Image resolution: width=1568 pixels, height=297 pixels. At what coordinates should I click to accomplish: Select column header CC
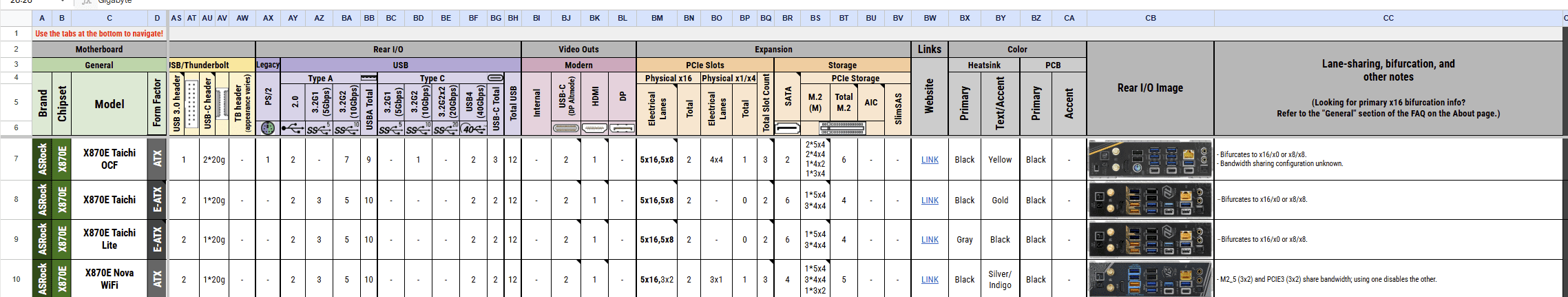(1388, 18)
